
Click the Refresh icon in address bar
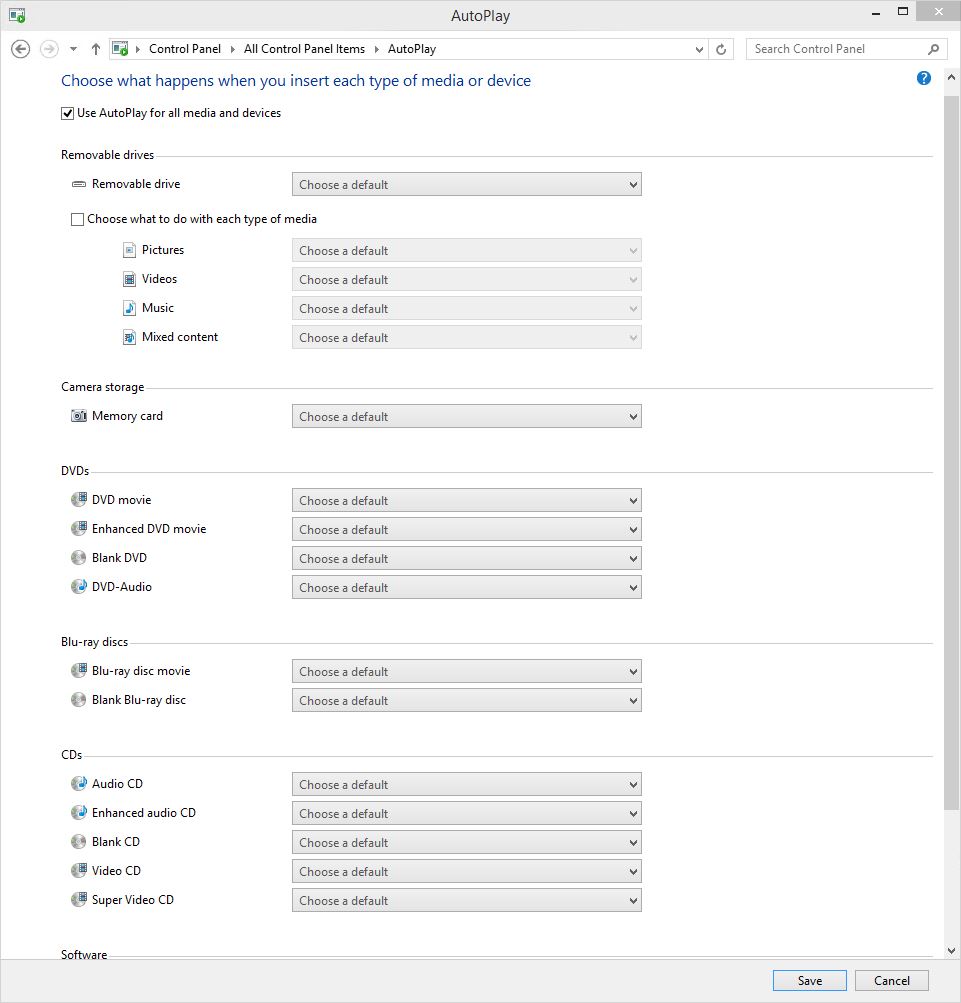(722, 49)
